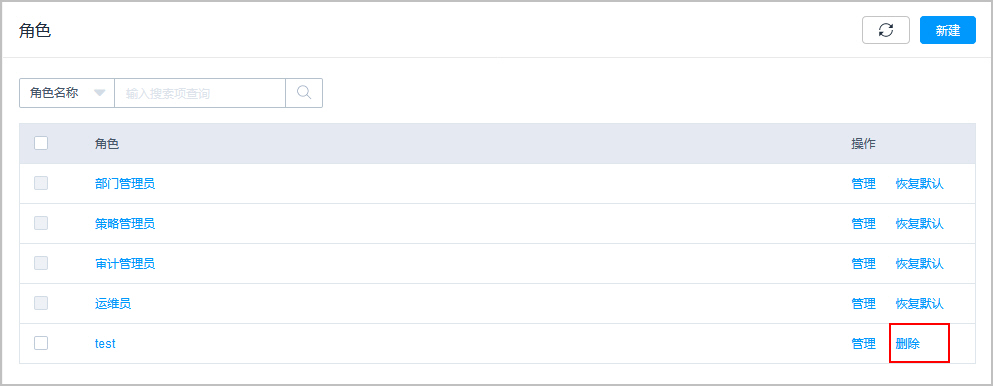Viewport: 993px width, 386px height.
Task: Click 删除 for the test role
Action: pyautogui.click(x=908, y=344)
